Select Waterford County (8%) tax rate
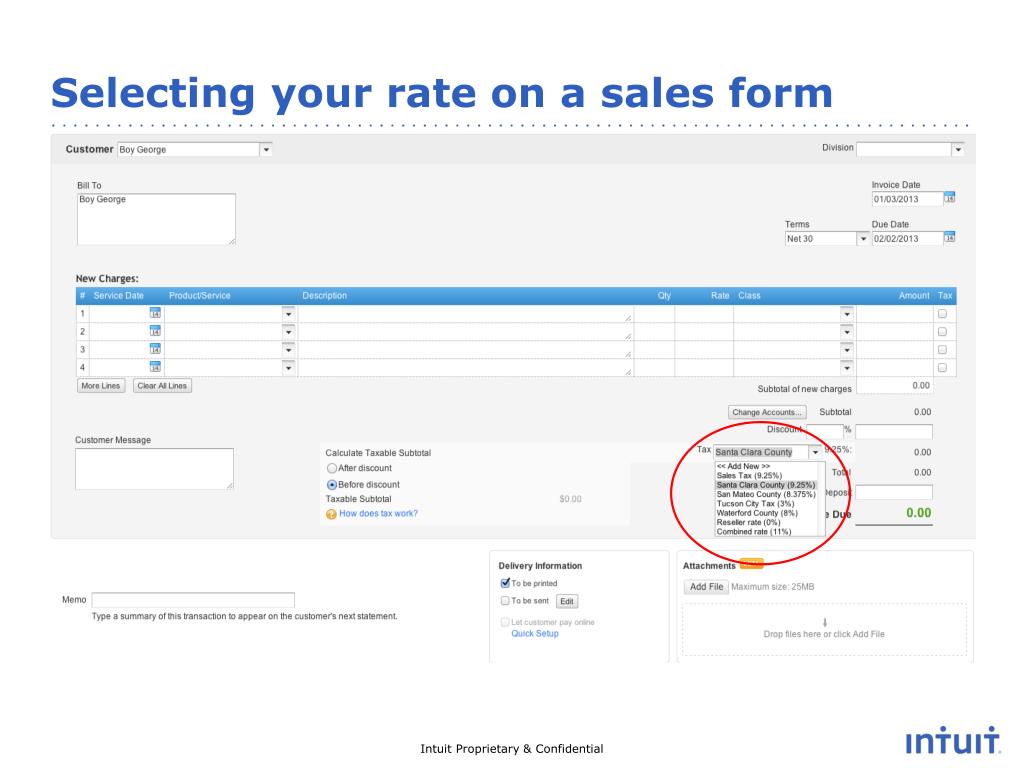This screenshot has width=1024, height=768. click(757, 513)
